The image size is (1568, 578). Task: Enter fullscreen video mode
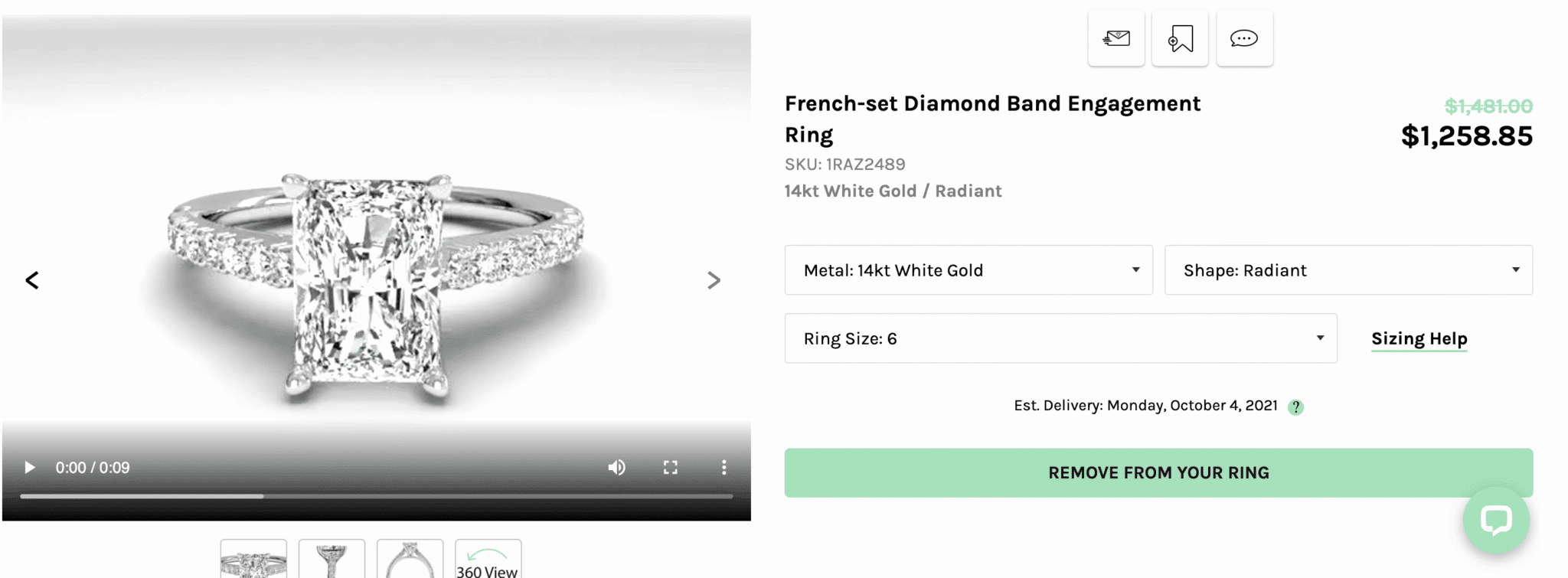tap(671, 467)
